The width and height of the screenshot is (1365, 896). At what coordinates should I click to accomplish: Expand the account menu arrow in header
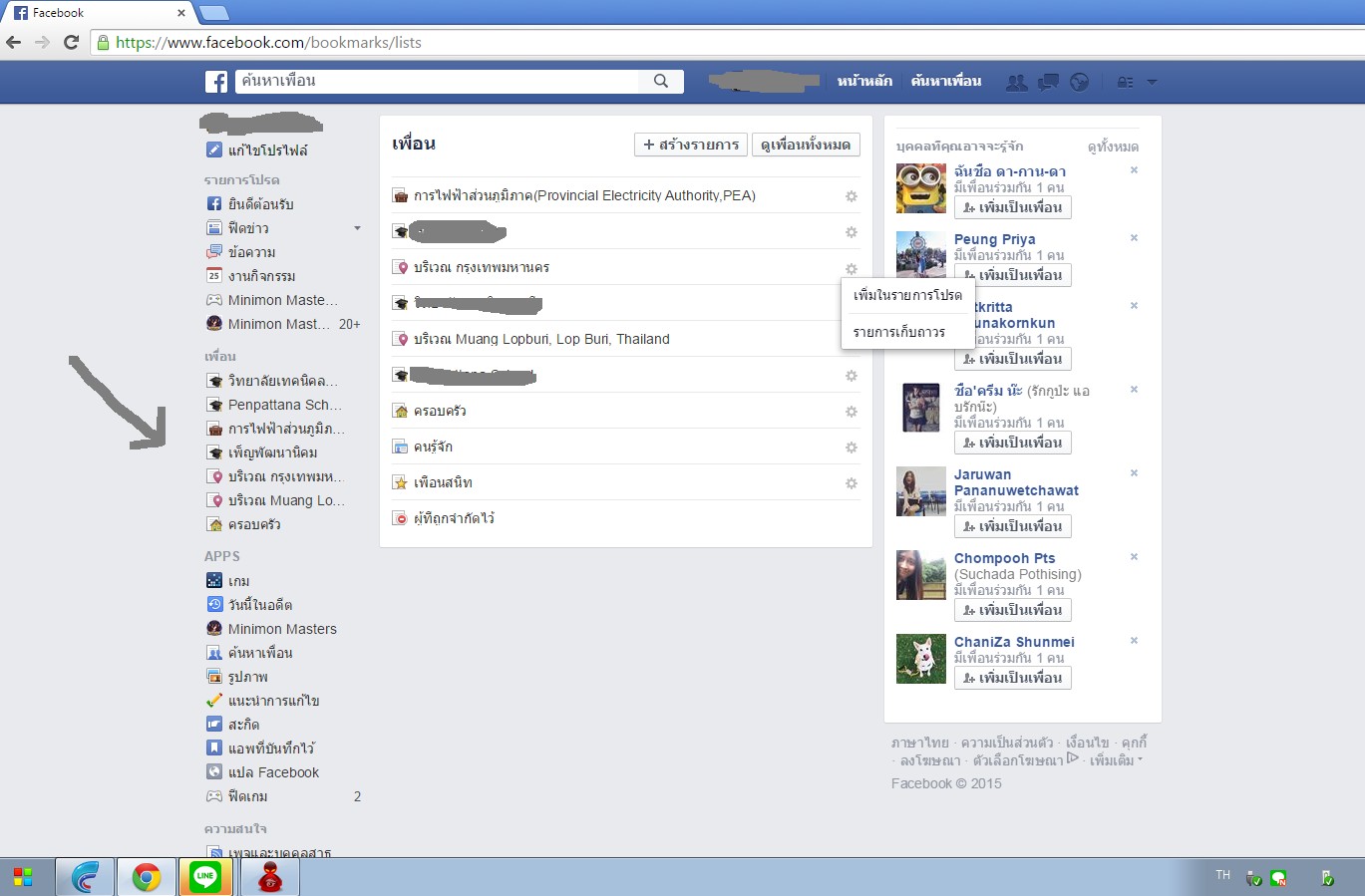point(1152,83)
